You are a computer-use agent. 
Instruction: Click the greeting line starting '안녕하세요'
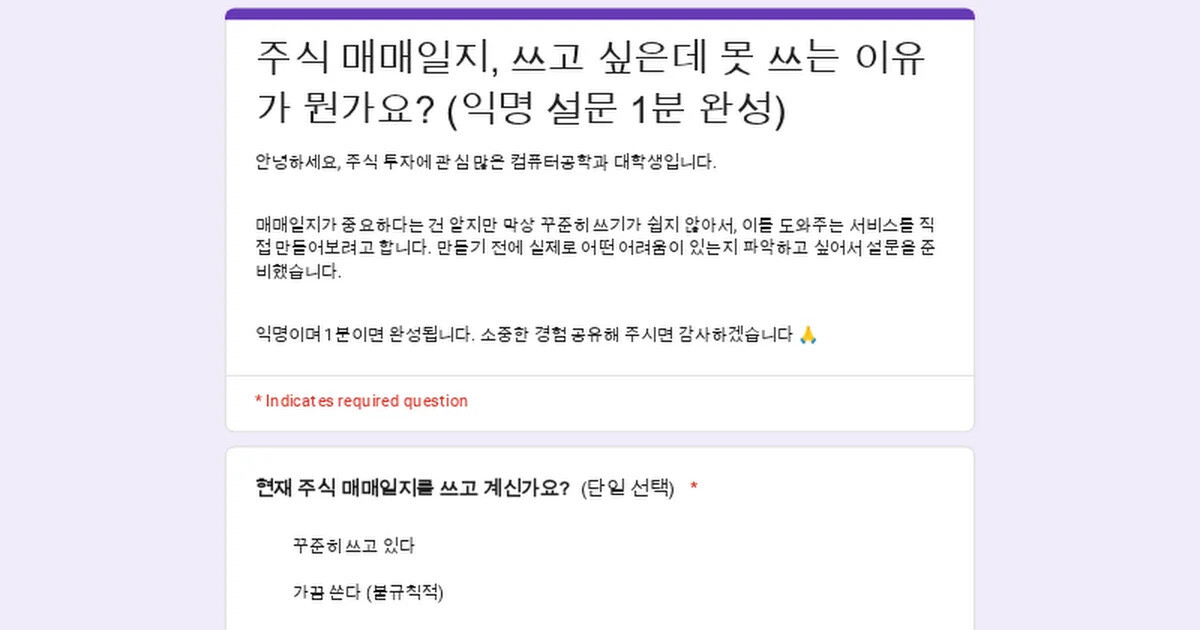tap(486, 163)
